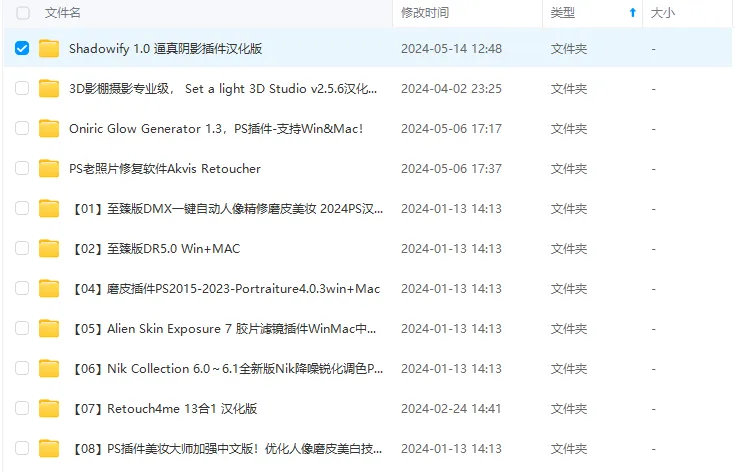Check the 3D影棚摄影专业级 folder checkbox
The image size is (735, 472).
pyautogui.click(x=22, y=88)
